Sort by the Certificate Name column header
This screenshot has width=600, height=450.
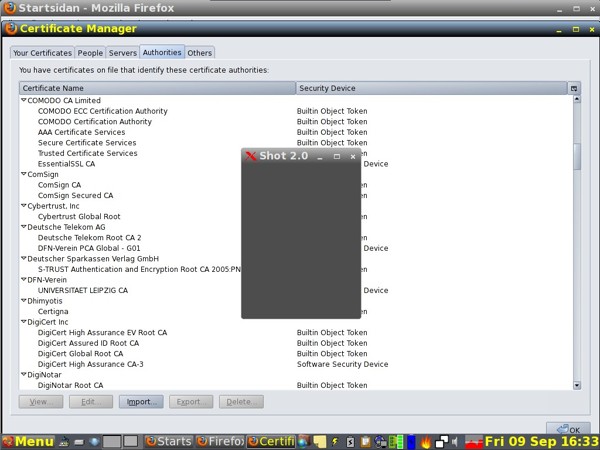[157, 88]
